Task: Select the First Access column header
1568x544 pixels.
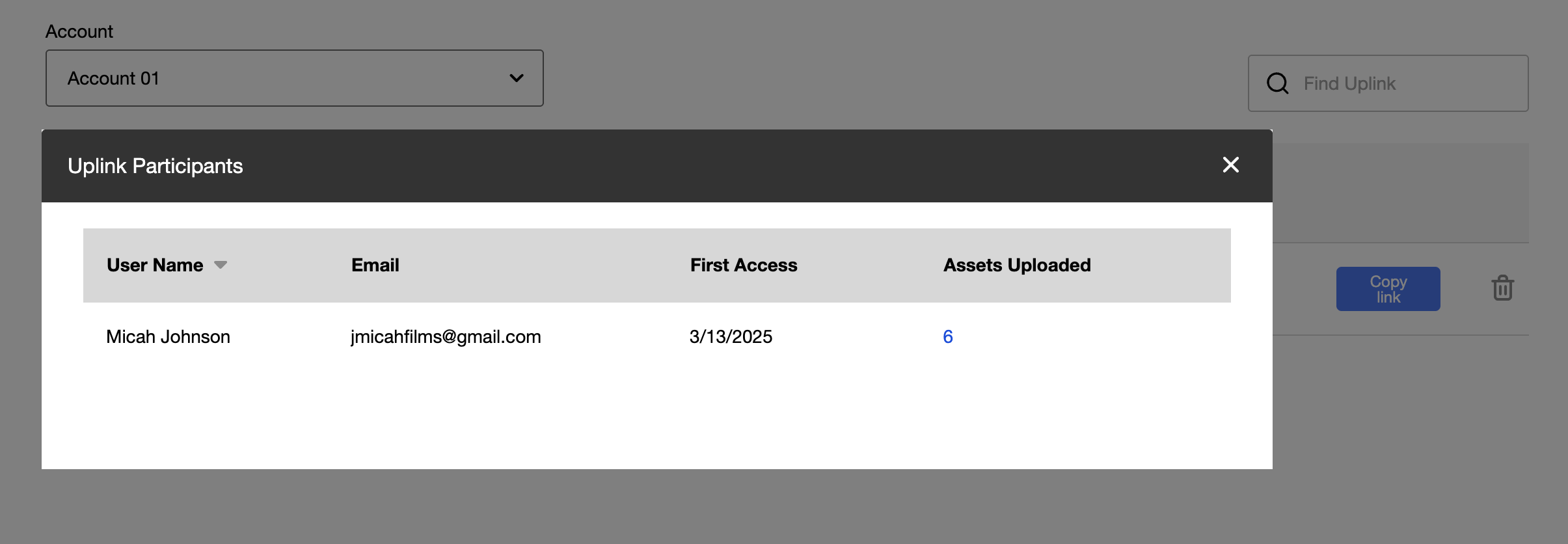Action: point(744,265)
